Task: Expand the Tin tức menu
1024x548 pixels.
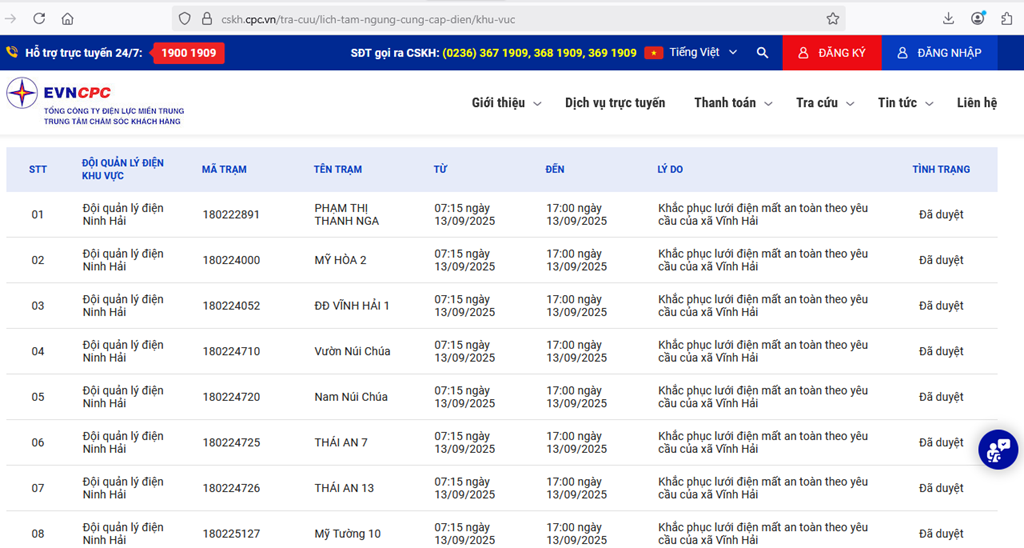Action: [x=905, y=103]
